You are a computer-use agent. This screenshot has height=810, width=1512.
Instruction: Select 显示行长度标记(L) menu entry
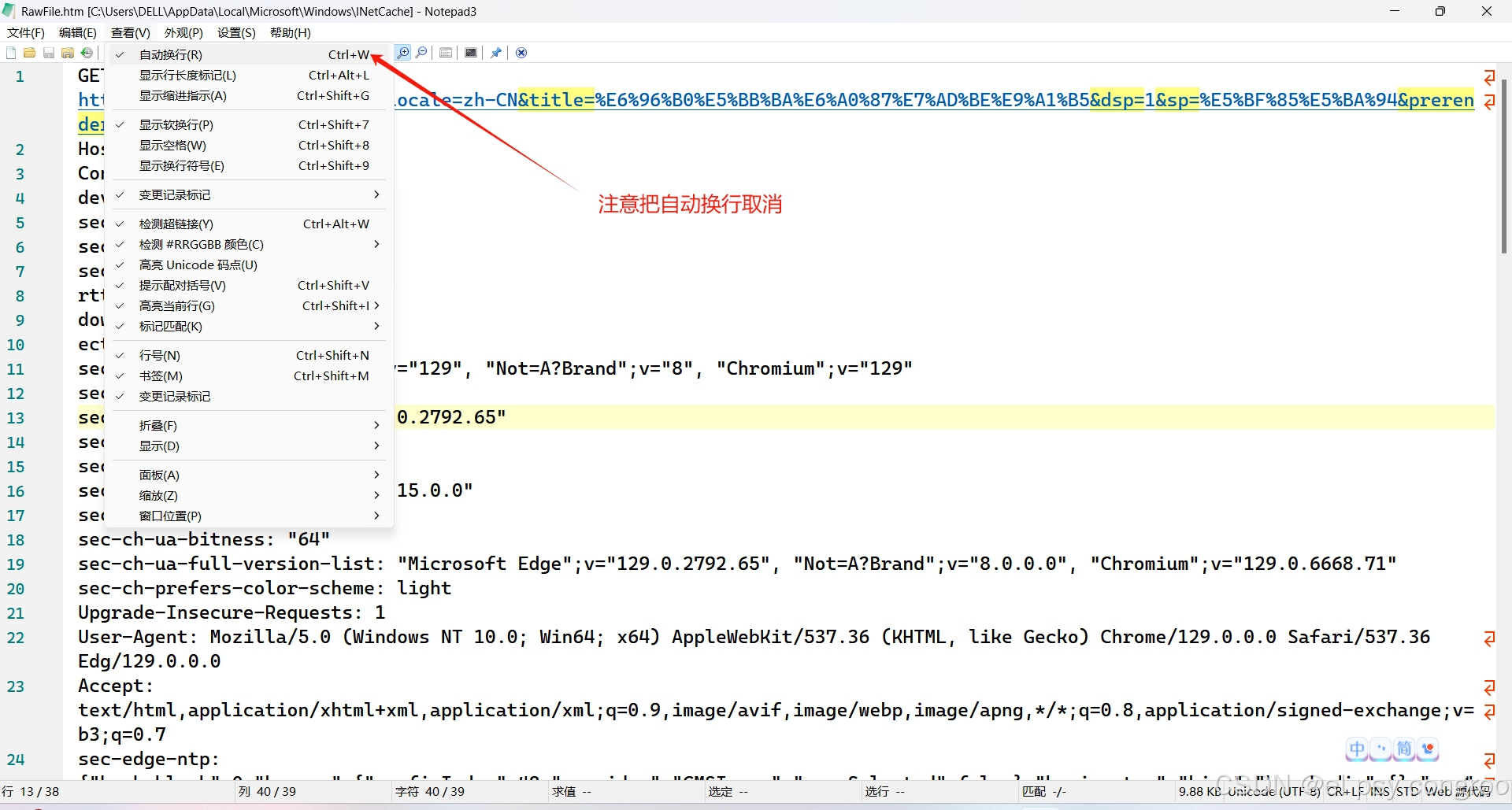click(x=249, y=75)
